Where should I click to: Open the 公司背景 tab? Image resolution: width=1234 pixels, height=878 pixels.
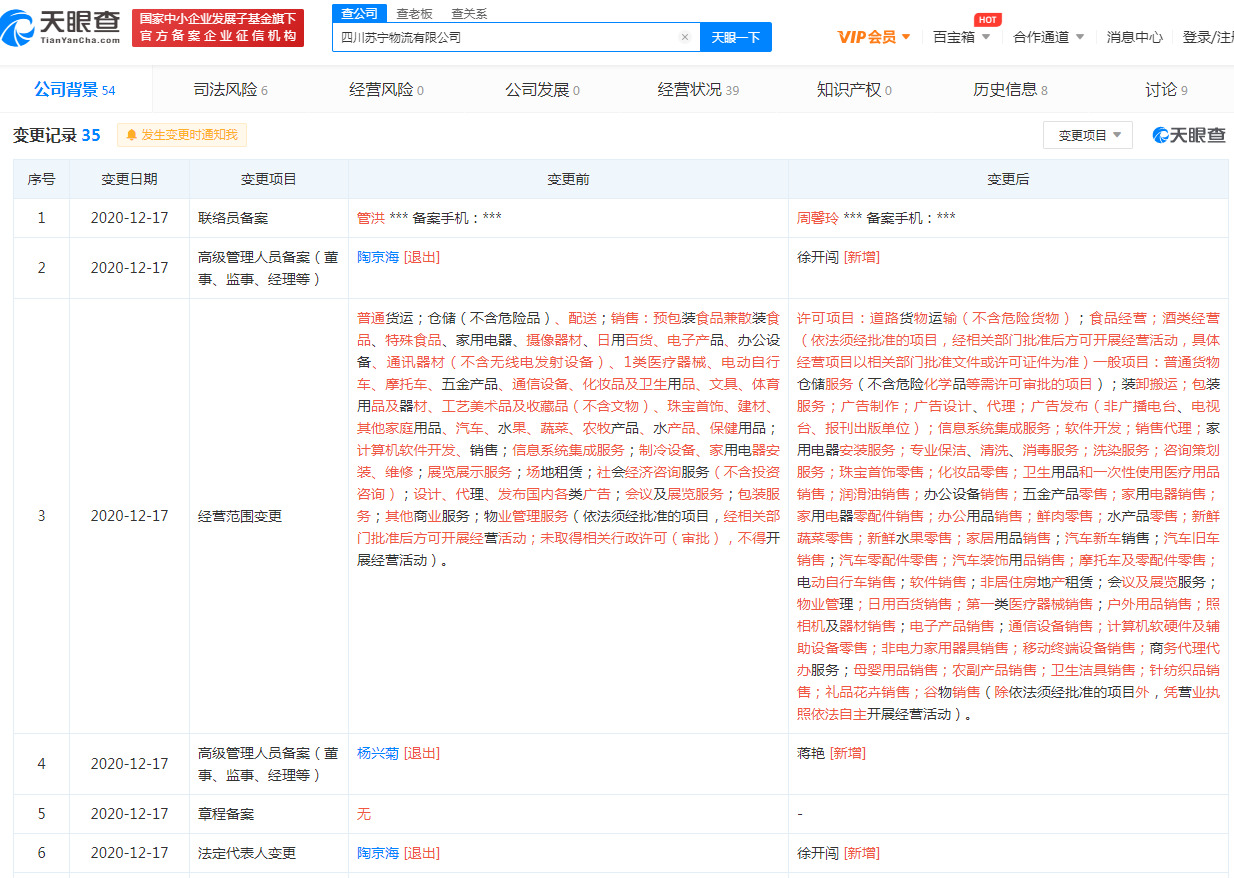[75, 90]
